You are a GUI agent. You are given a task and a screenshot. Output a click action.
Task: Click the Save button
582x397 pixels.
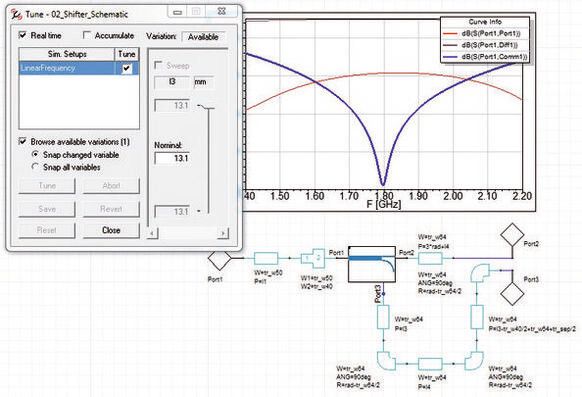click(47, 209)
